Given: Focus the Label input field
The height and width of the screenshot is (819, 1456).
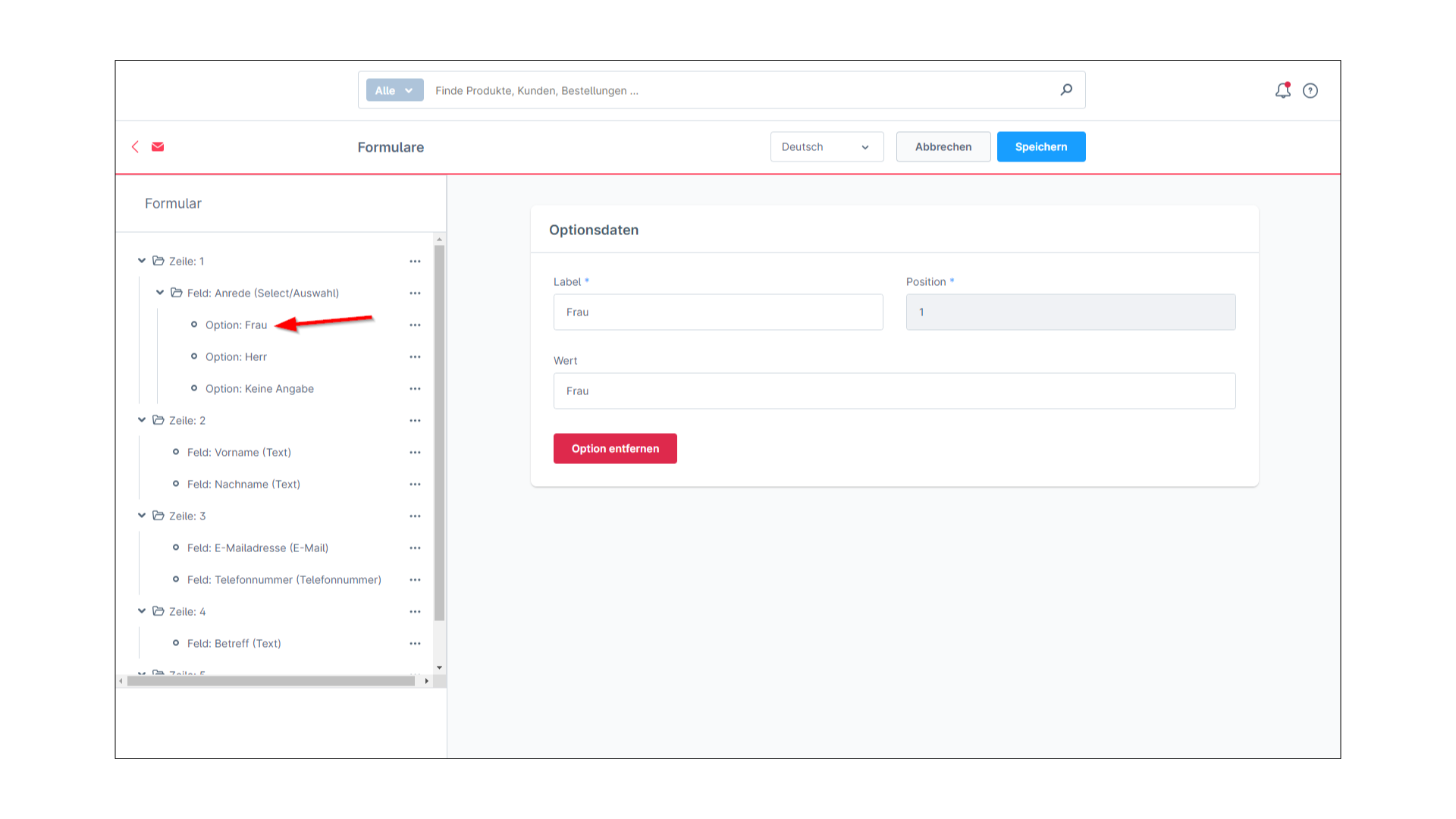Looking at the screenshot, I should 718,312.
